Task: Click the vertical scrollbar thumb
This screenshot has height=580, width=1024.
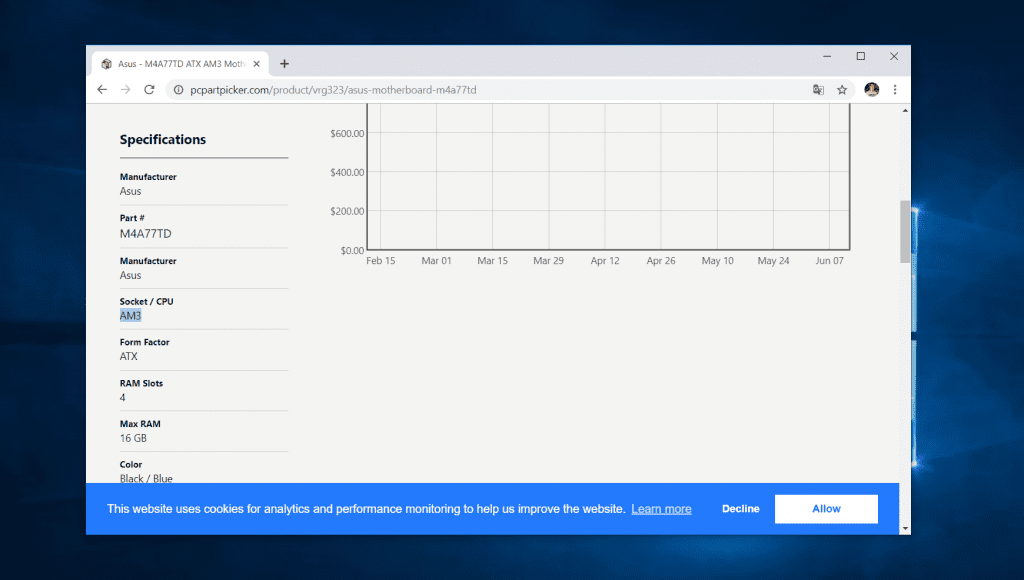Action: [904, 231]
